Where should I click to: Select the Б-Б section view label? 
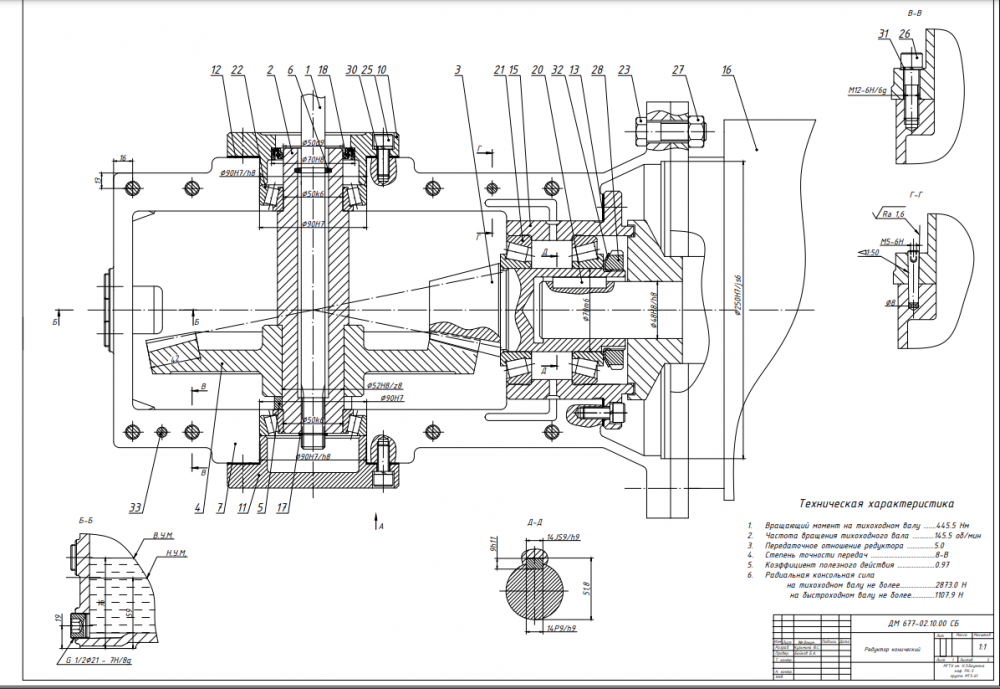[x=85, y=521]
